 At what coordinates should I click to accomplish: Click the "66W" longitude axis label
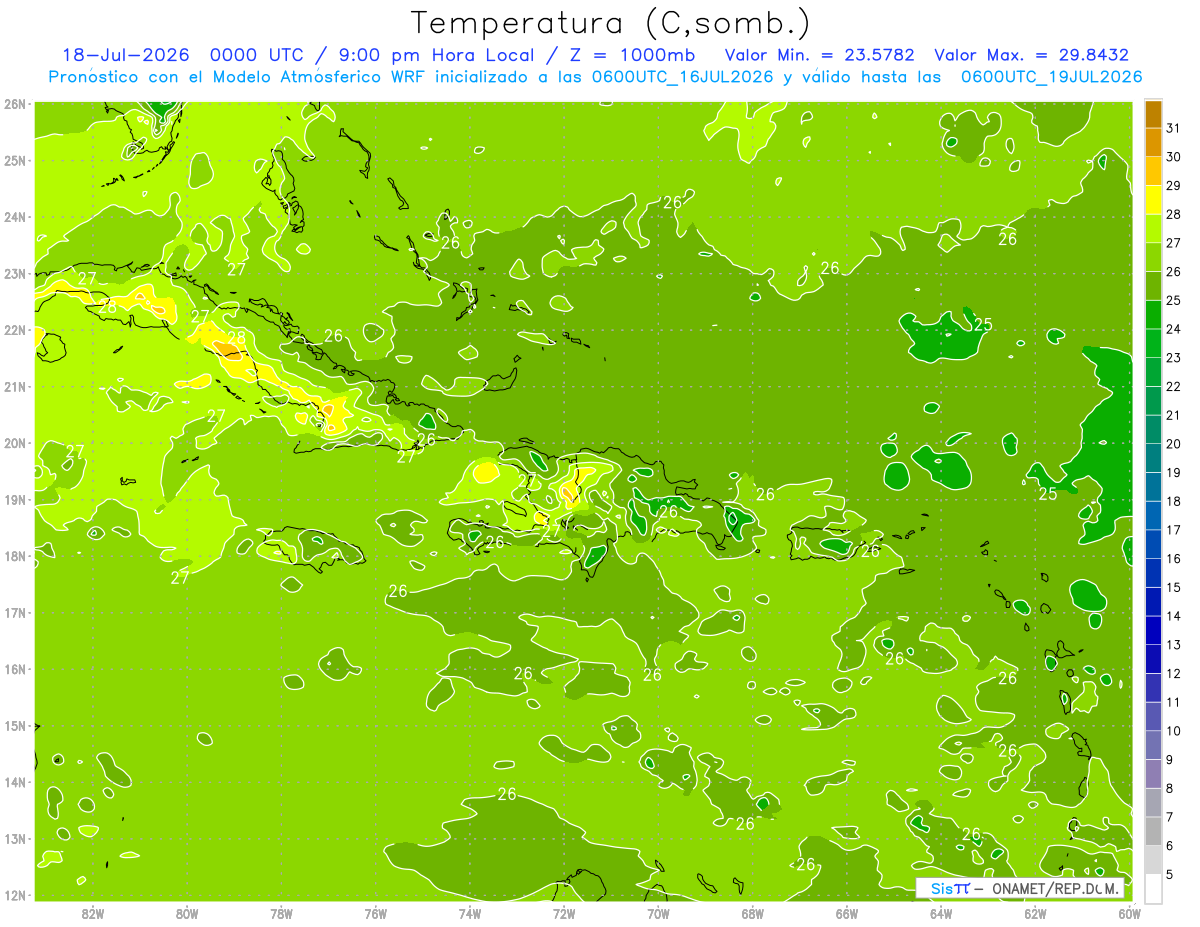[847, 913]
